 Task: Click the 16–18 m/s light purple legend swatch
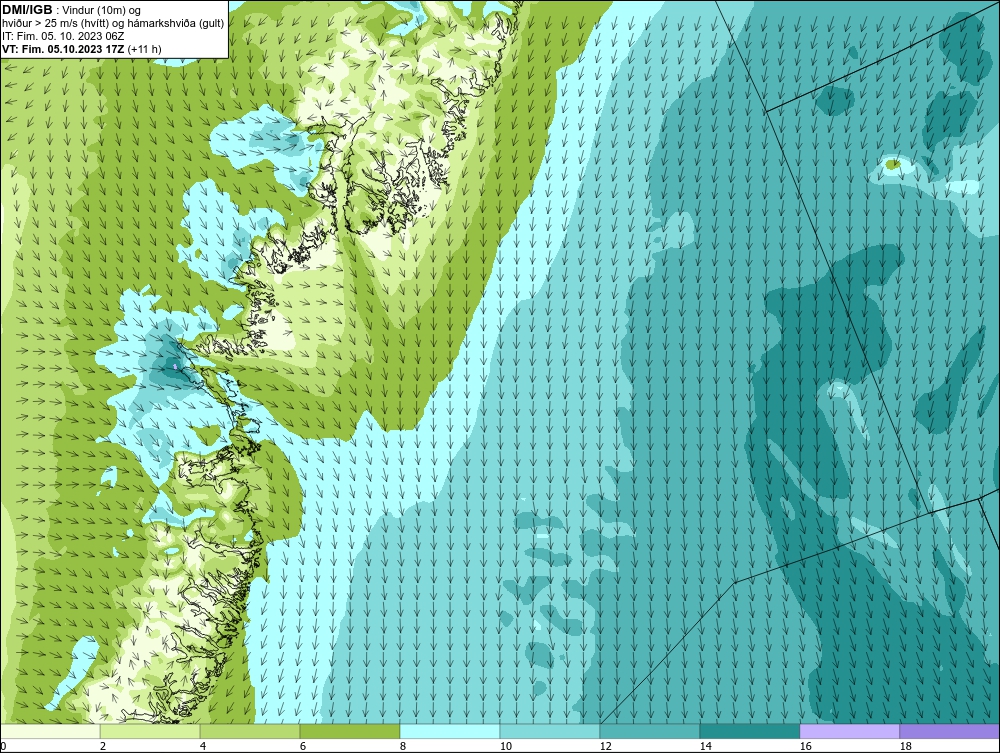coord(849,731)
